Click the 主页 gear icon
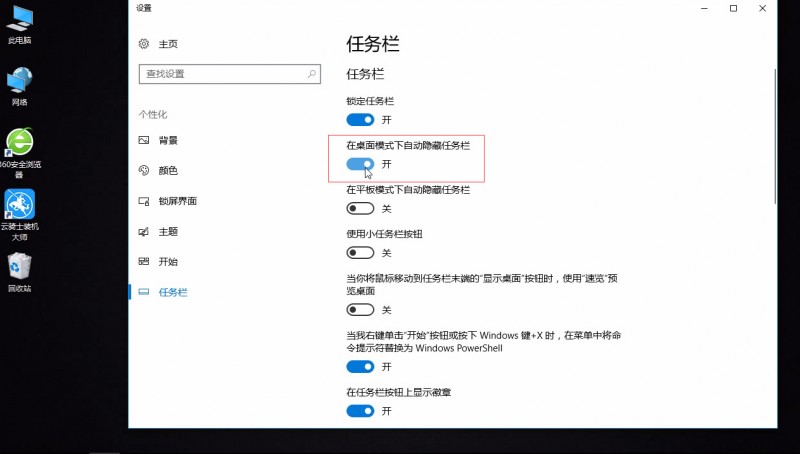The image size is (800, 454). click(x=144, y=44)
